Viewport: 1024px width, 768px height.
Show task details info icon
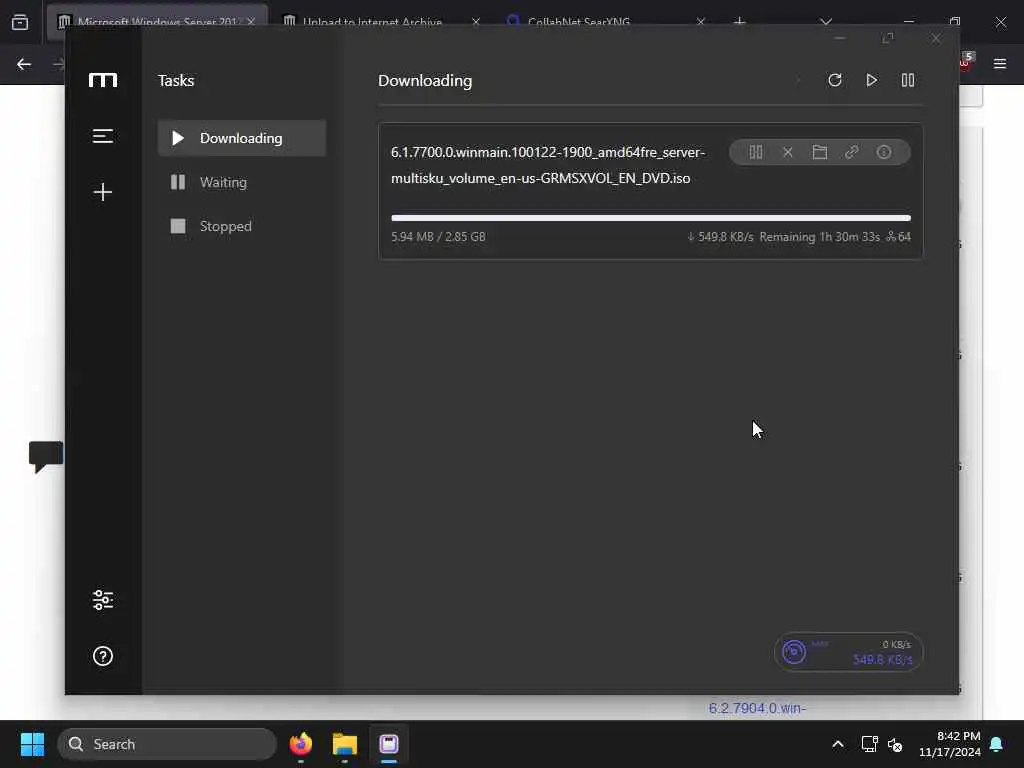point(884,152)
